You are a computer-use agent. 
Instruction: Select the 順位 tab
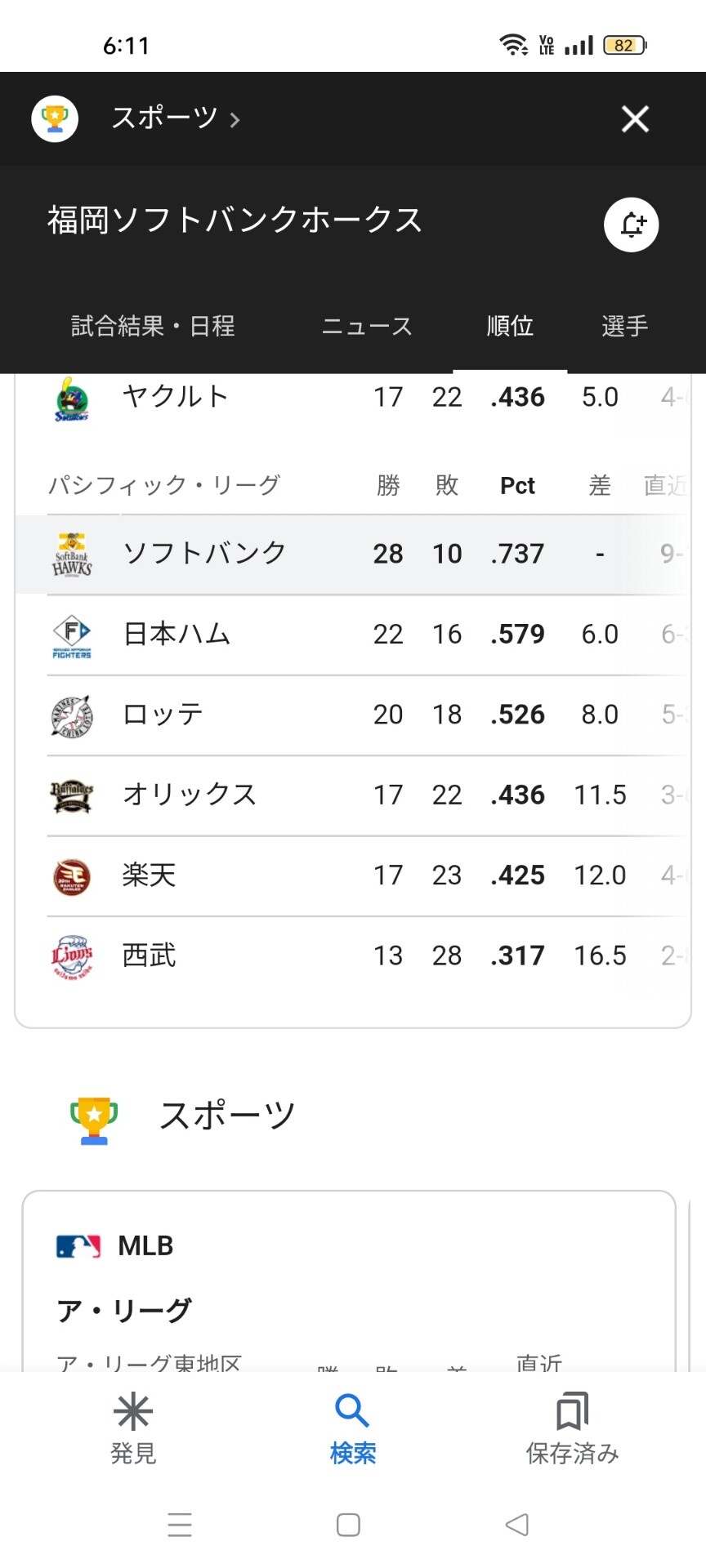510,326
